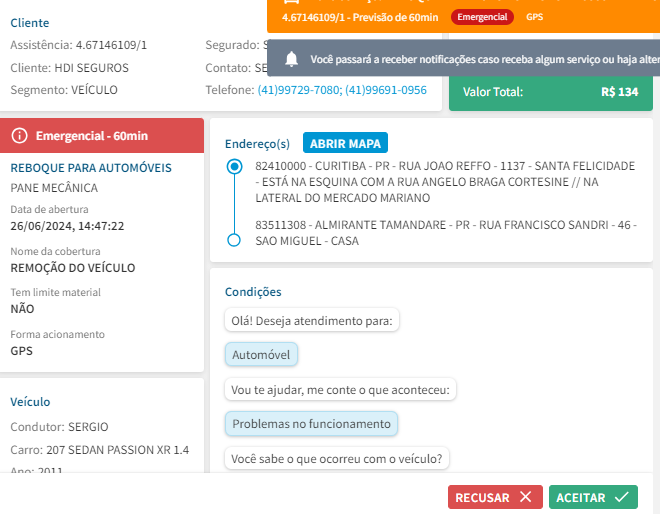Click the red Emergencial - 60min banner
The image size is (660, 514).
coord(102,136)
